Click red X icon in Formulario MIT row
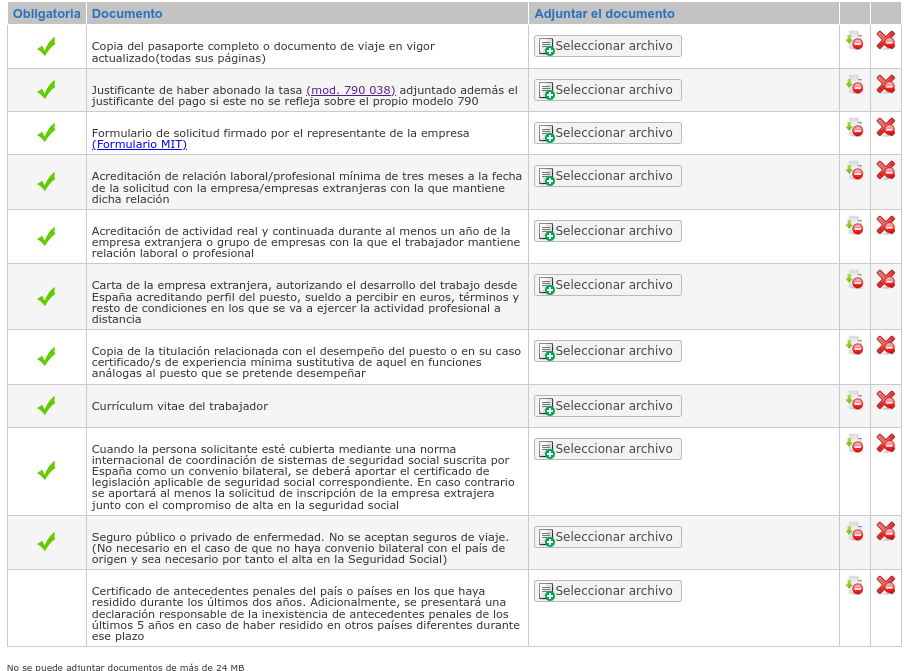Viewport: 906px width, 671px height. tap(886, 128)
